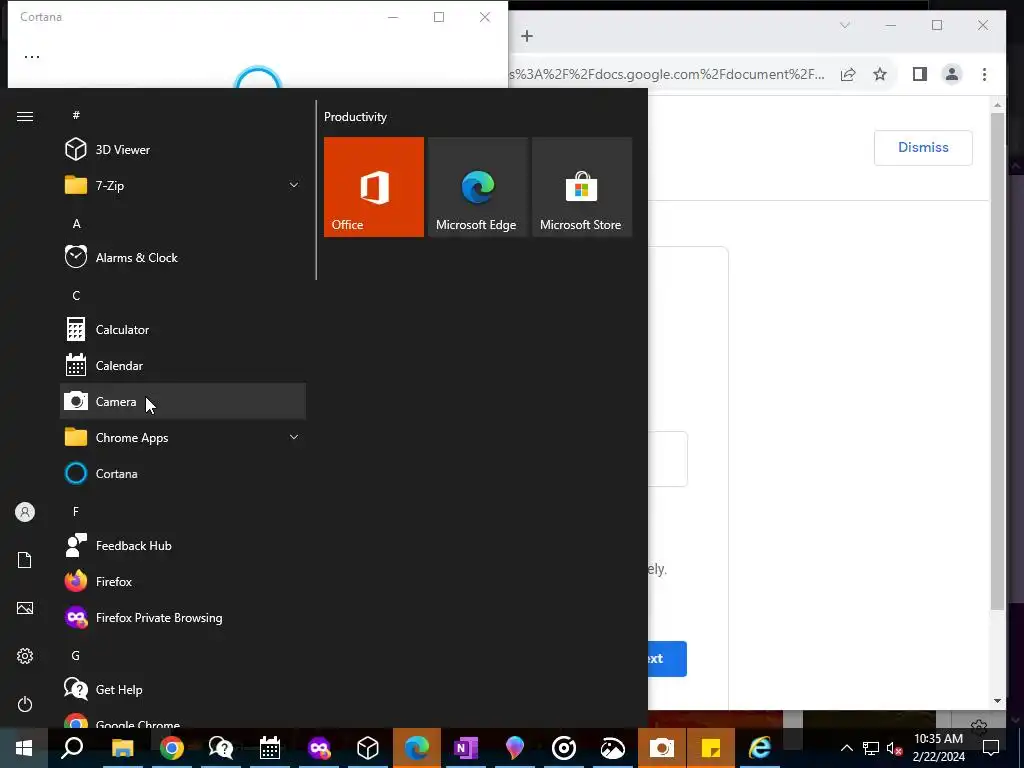Viewport: 1024px width, 768px height.
Task: Click the text input box in Chrome page
Action: click(x=667, y=459)
